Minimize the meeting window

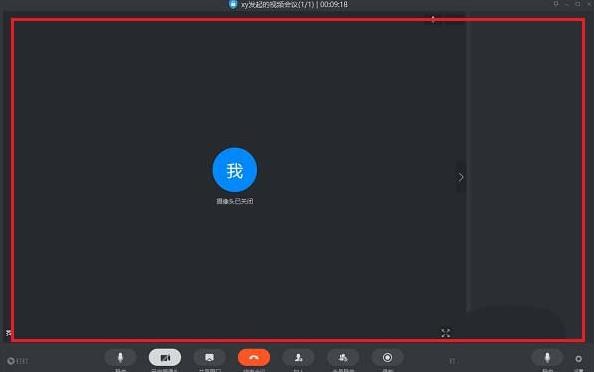tap(567, 4)
